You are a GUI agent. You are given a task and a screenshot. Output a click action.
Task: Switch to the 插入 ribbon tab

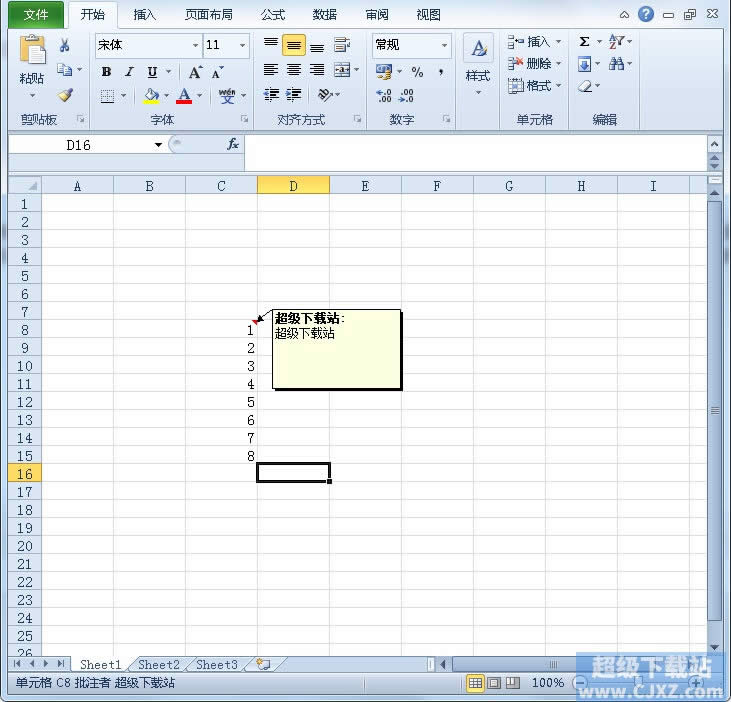coord(145,15)
